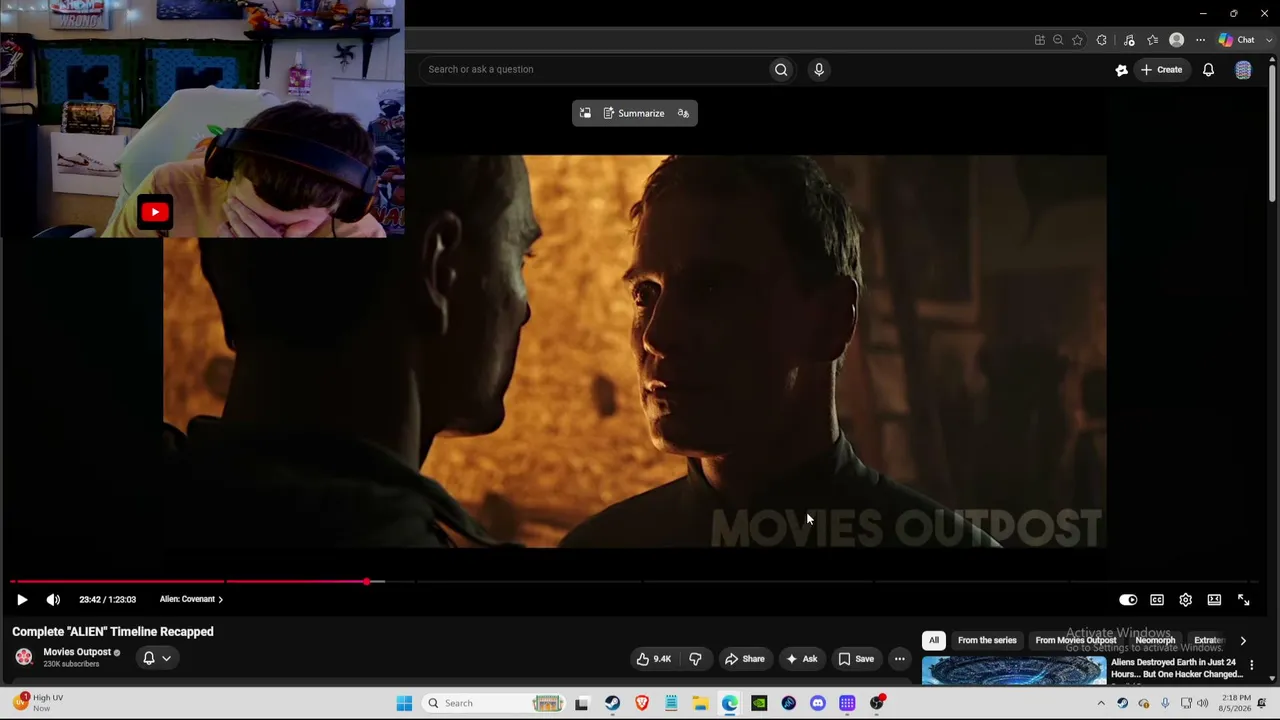Toggle closed captions
1280x720 pixels.
pyautogui.click(x=1157, y=600)
